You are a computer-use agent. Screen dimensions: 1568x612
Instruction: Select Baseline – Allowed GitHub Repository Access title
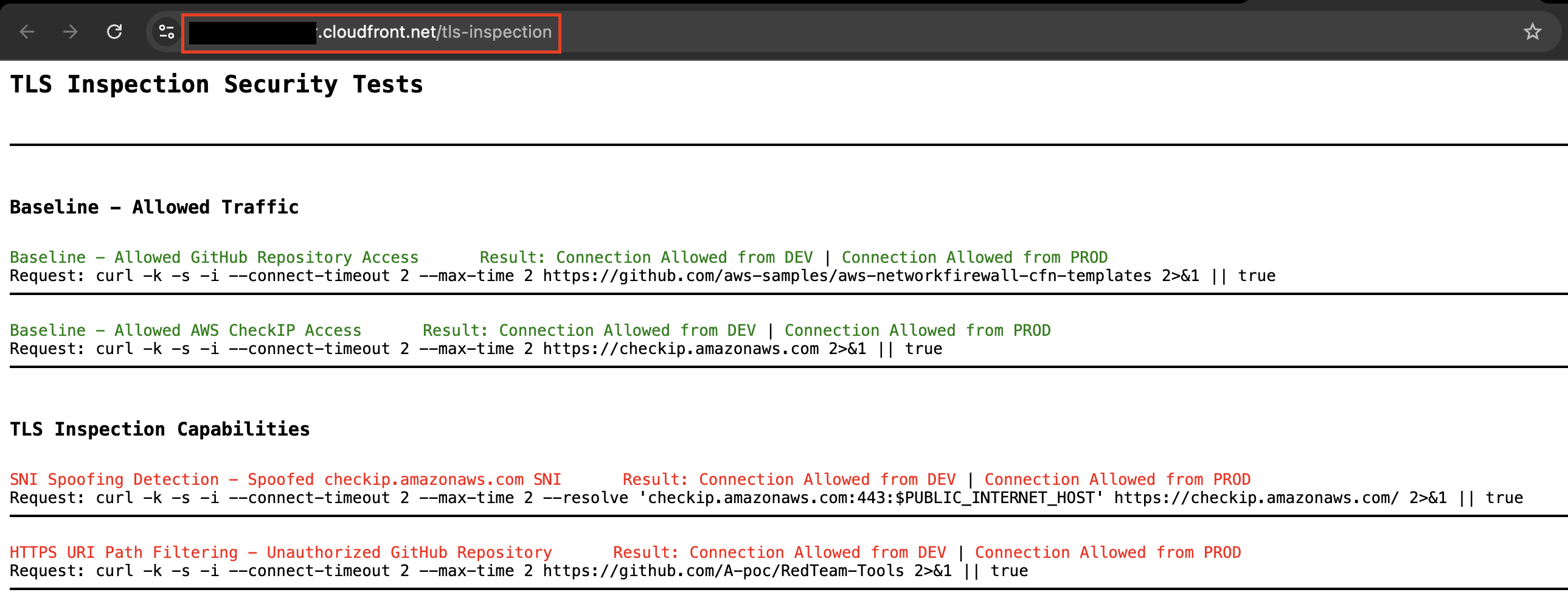click(x=213, y=257)
